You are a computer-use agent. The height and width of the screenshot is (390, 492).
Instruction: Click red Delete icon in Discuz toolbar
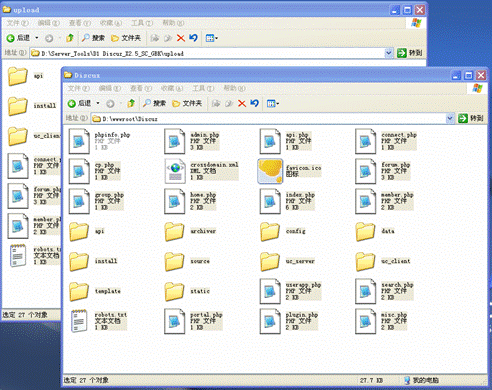[242, 104]
